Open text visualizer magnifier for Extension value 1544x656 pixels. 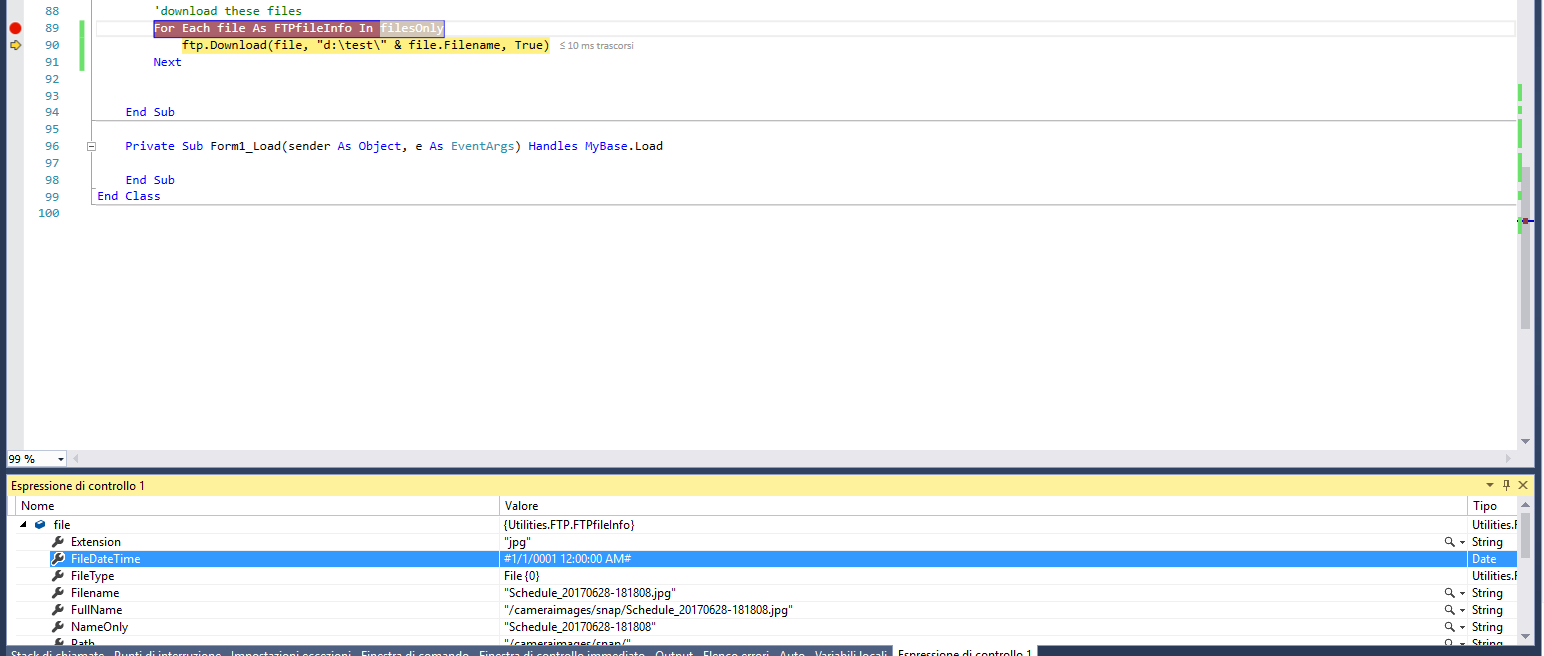(x=1449, y=542)
